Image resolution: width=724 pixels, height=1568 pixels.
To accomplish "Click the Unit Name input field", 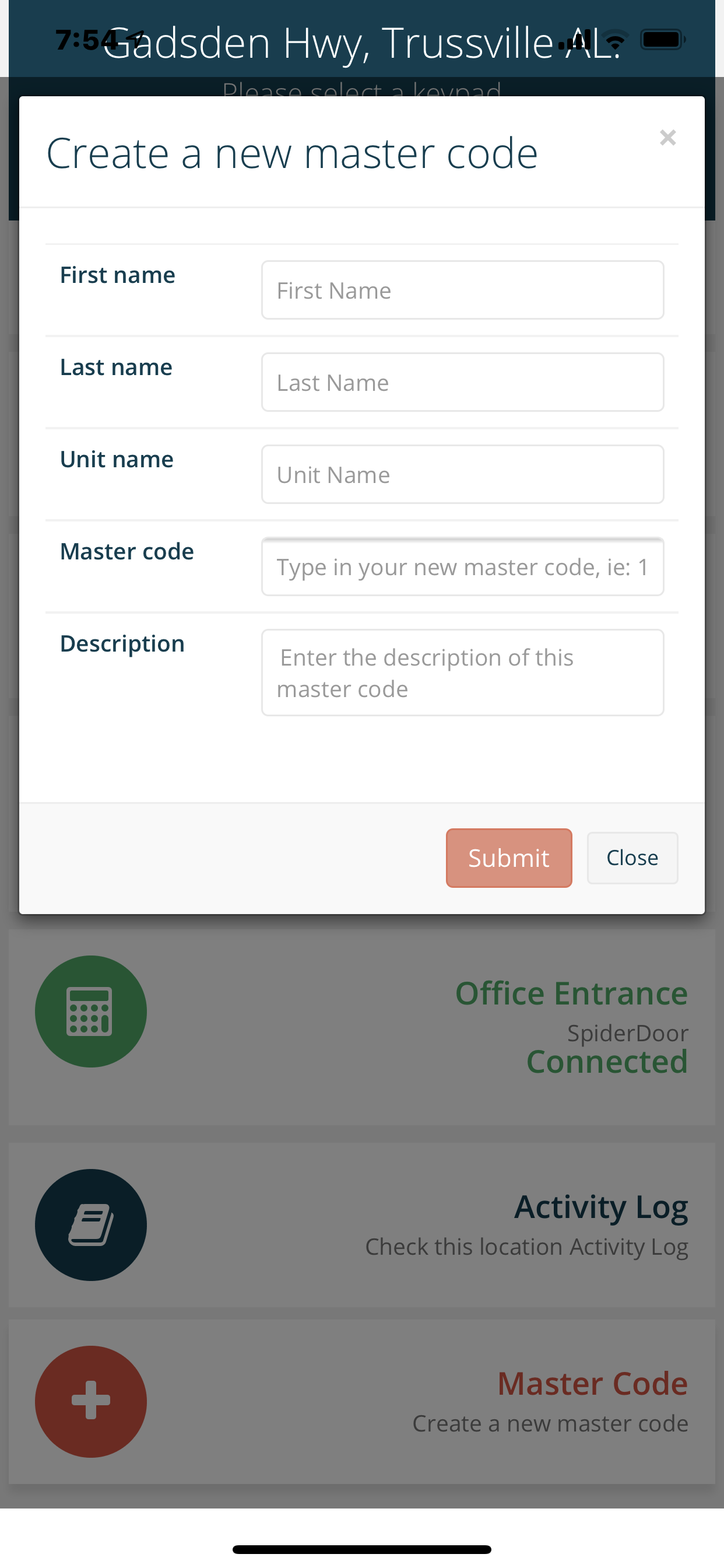I will click(x=462, y=474).
